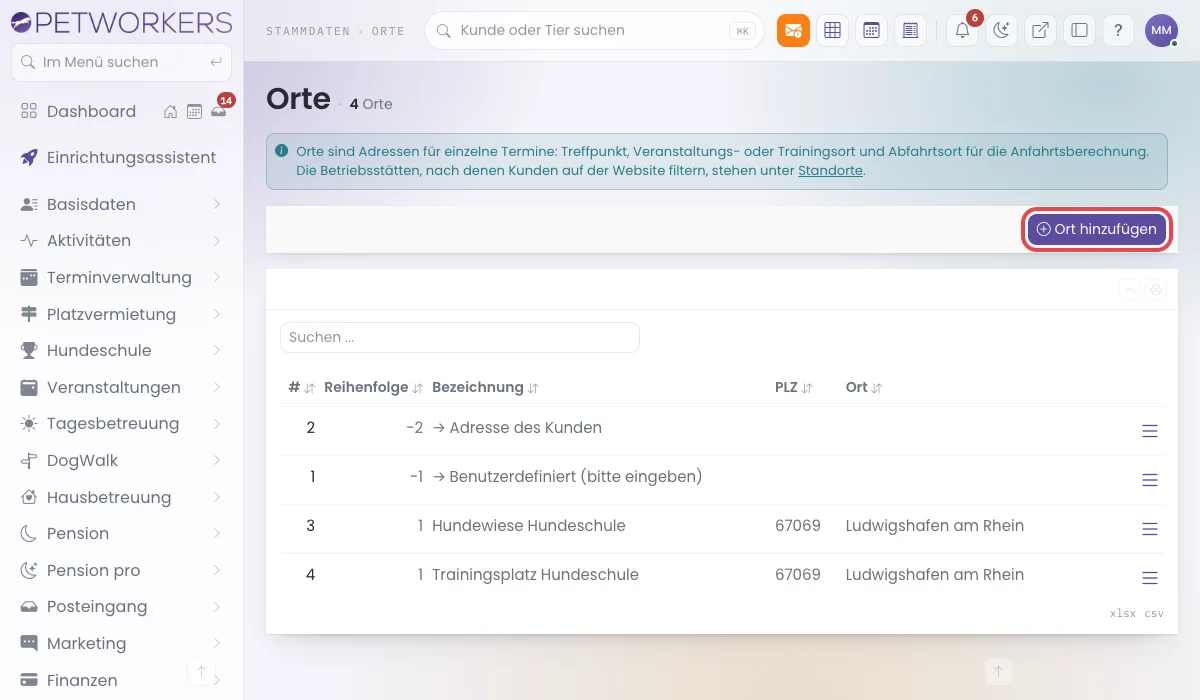Expand the Aktivitäten menu

pos(121,241)
